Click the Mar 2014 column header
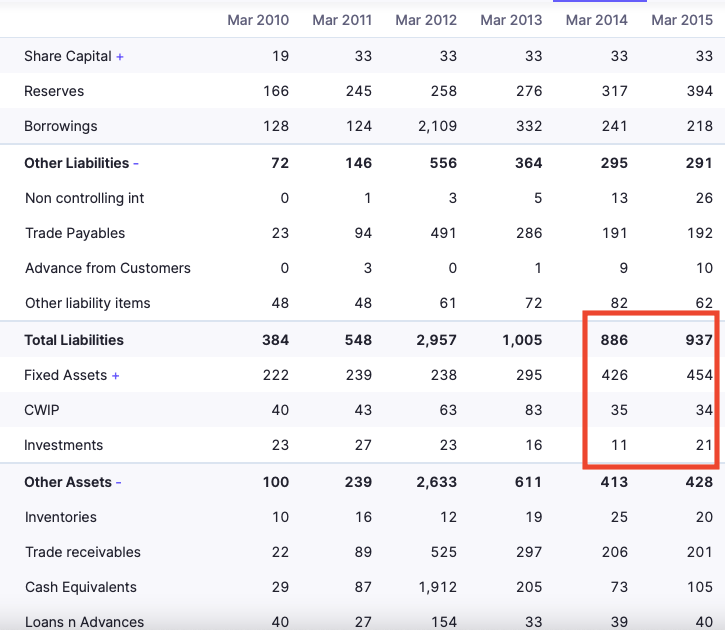 tap(596, 20)
